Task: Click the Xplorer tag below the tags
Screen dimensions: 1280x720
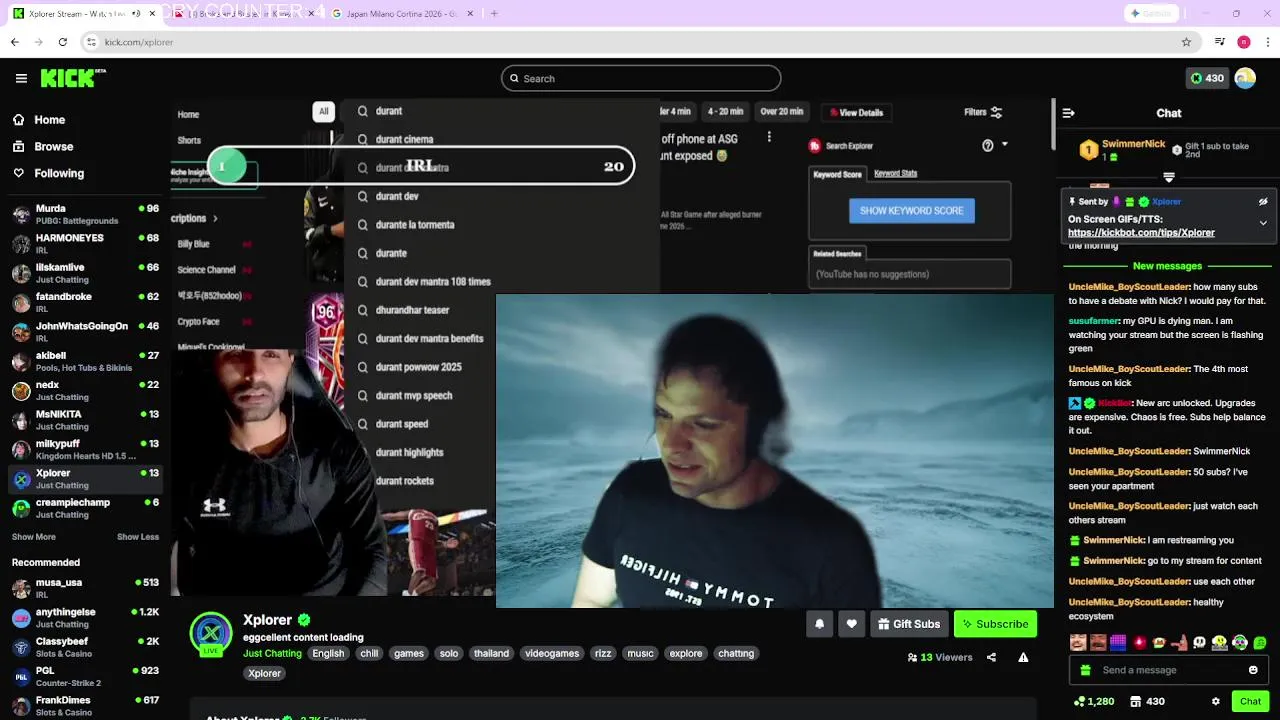Action: click(265, 673)
